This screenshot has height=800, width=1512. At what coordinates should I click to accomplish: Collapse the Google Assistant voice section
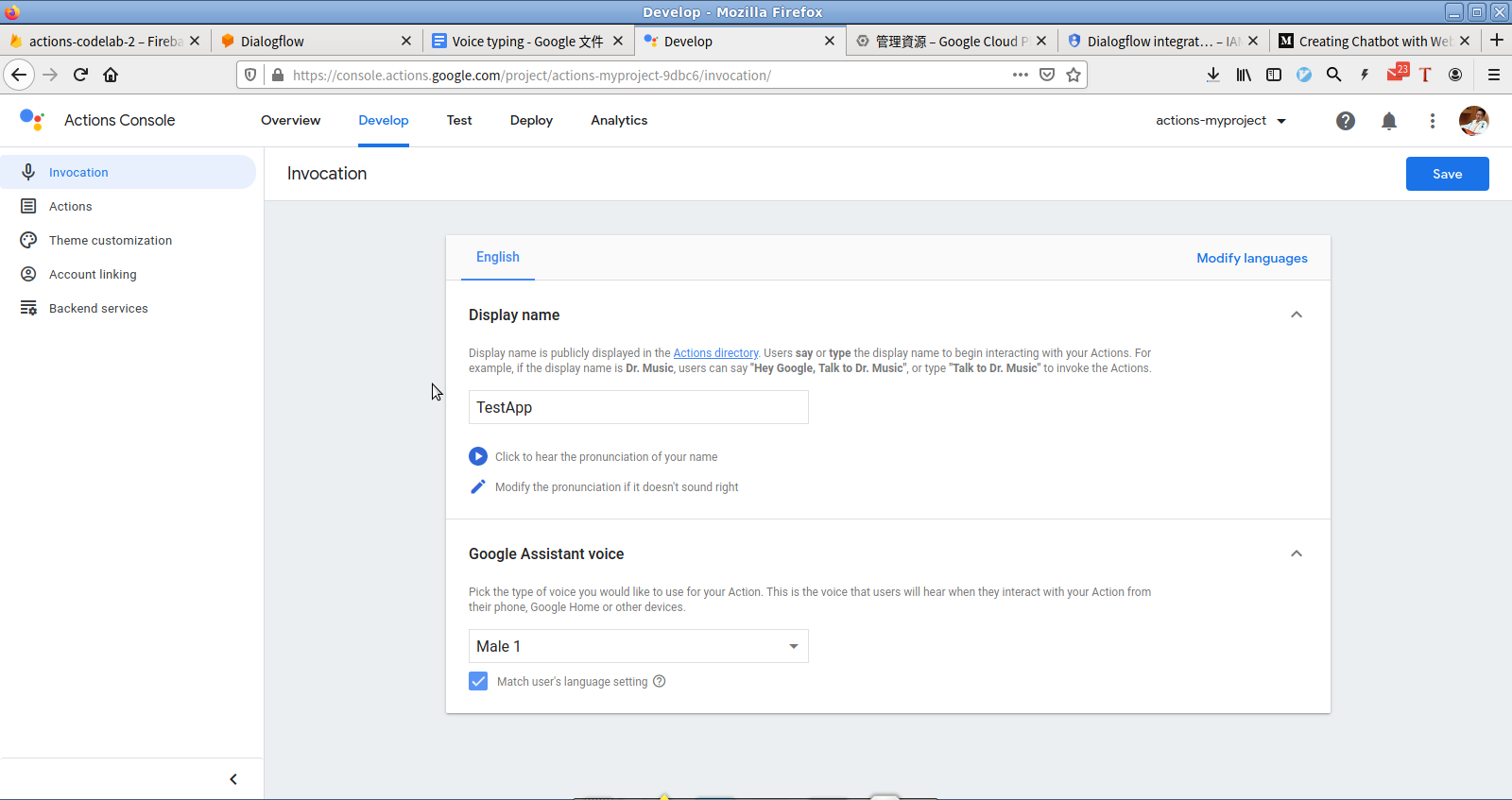(x=1297, y=553)
